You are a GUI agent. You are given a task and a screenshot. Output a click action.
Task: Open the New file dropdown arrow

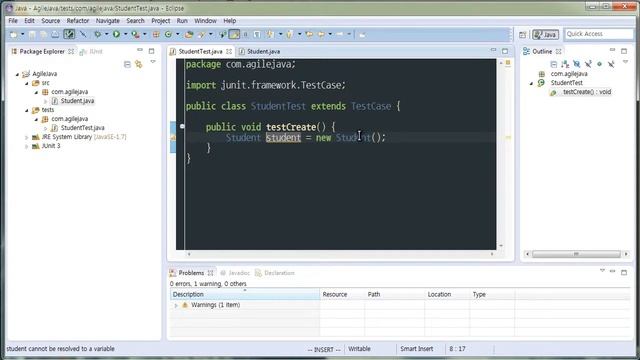pos(22,34)
